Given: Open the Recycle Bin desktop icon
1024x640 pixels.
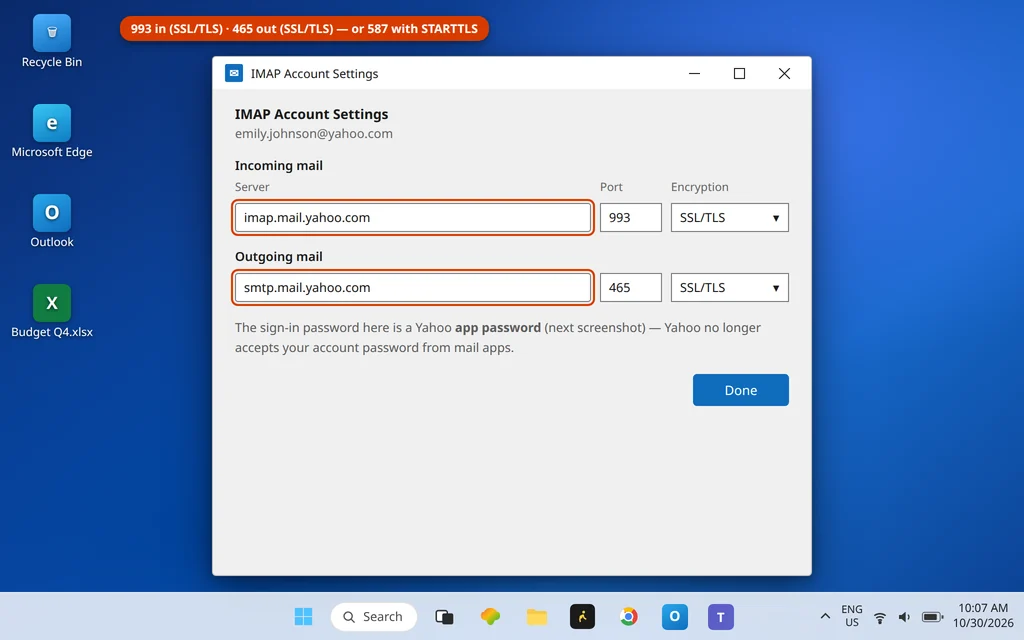Looking at the screenshot, I should coord(52,41).
